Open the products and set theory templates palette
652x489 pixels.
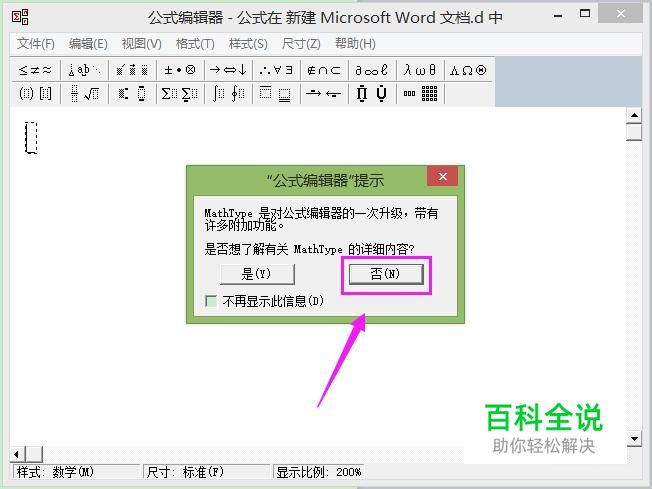point(372,94)
